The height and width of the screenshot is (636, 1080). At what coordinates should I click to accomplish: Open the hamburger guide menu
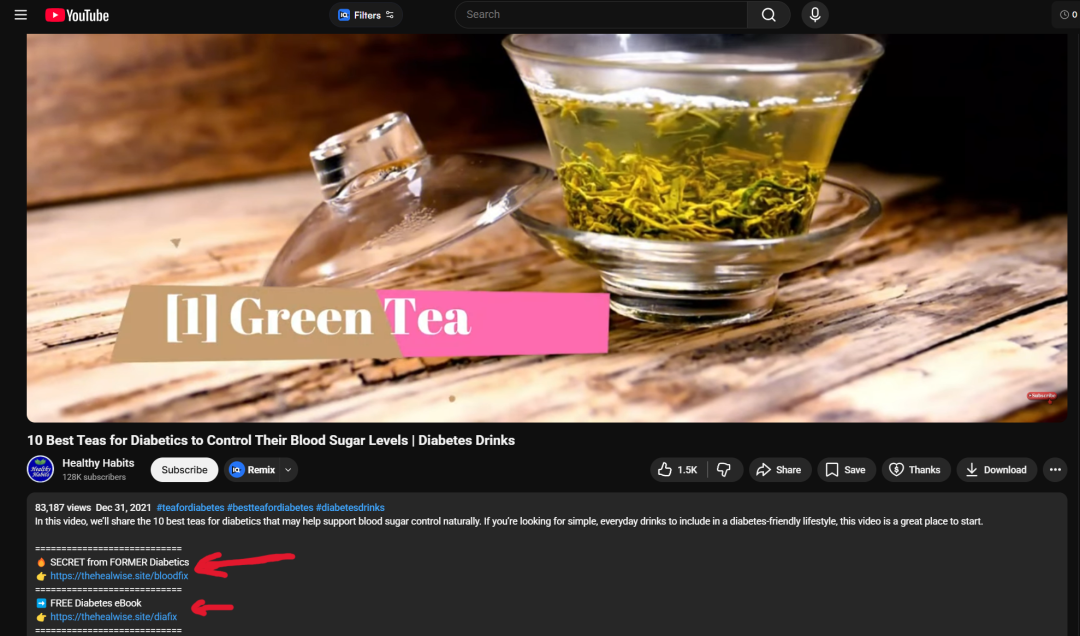point(20,15)
